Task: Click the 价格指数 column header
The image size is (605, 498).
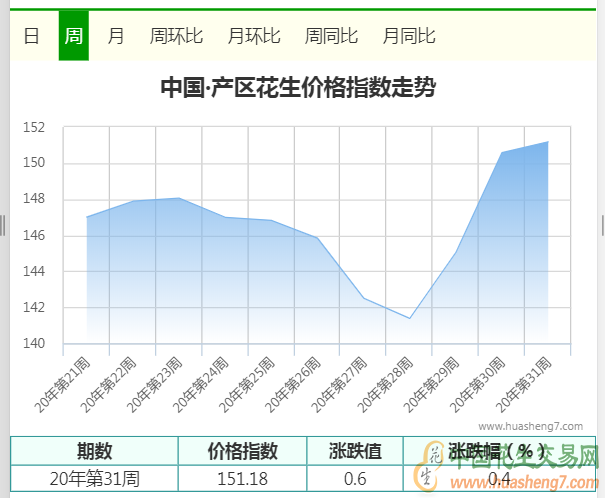Action: [x=242, y=451]
